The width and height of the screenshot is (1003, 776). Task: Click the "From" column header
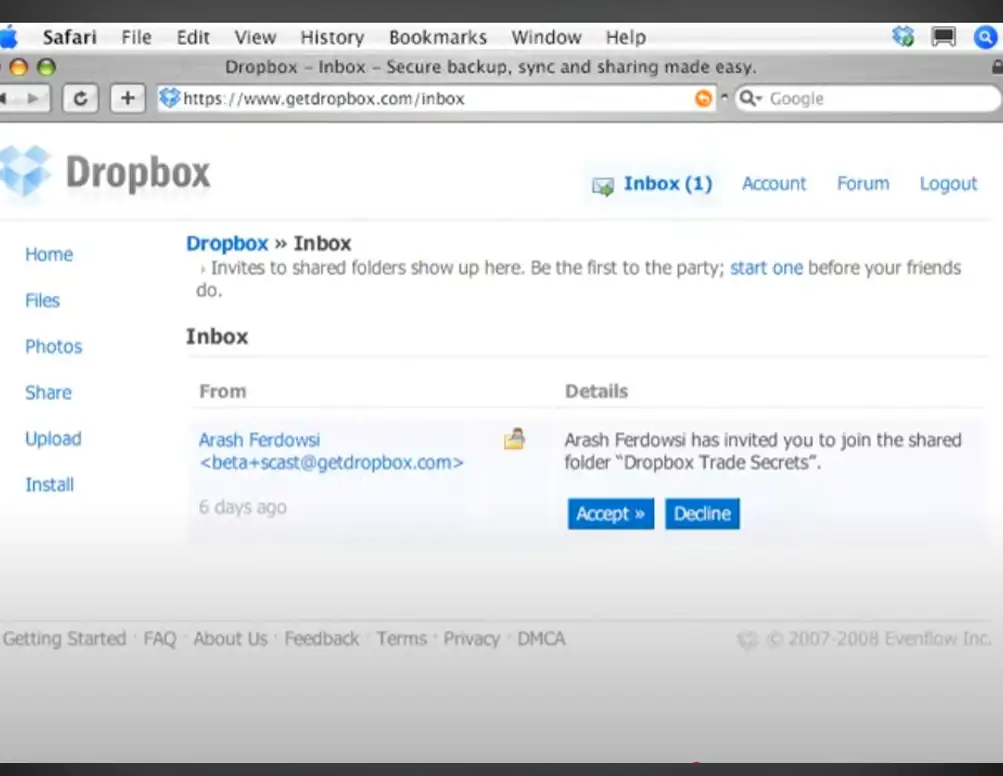(x=223, y=392)
